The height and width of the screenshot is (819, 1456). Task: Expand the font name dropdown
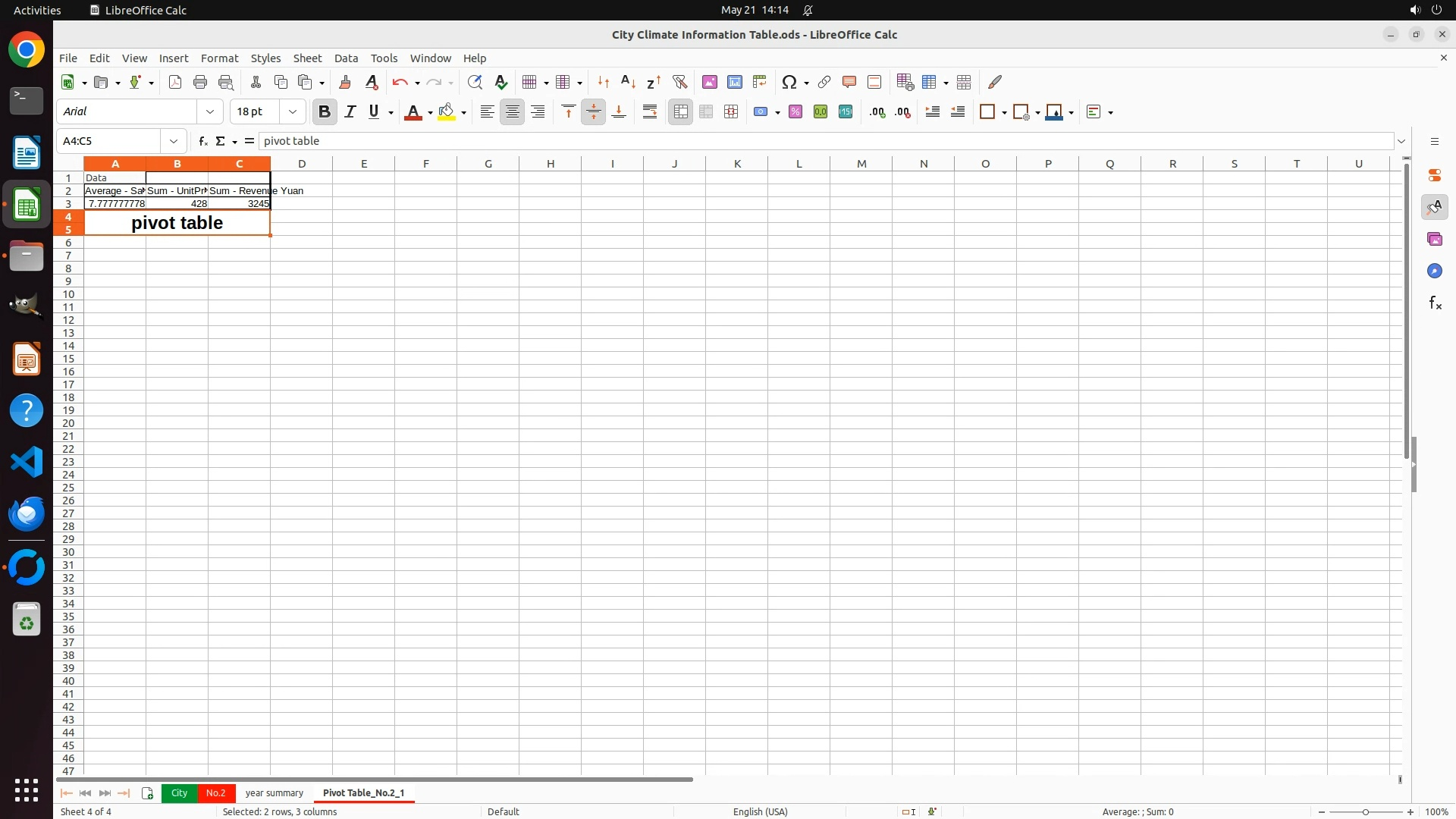tap(210, 112)
